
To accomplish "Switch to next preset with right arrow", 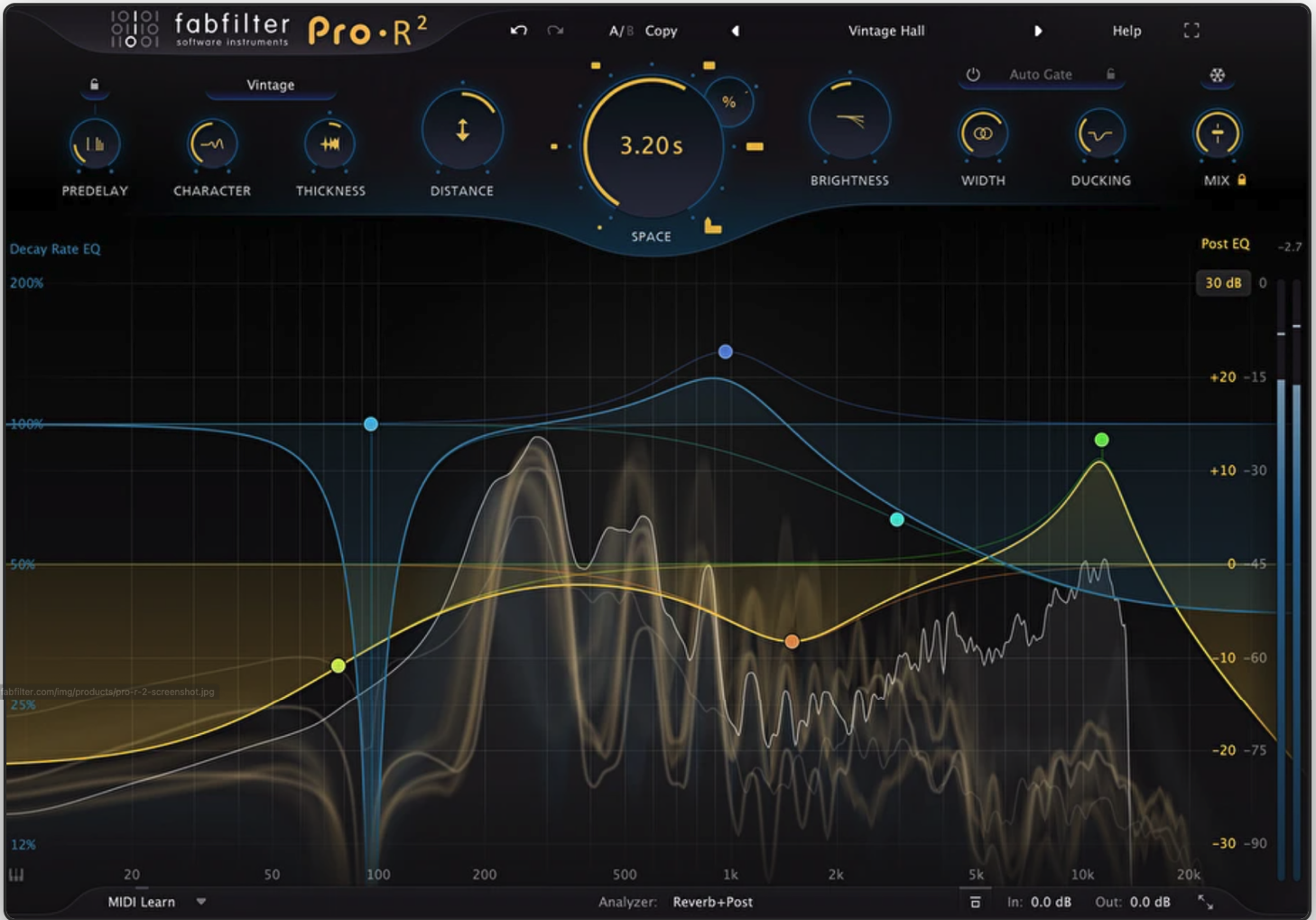I will tap(1038, 31).
